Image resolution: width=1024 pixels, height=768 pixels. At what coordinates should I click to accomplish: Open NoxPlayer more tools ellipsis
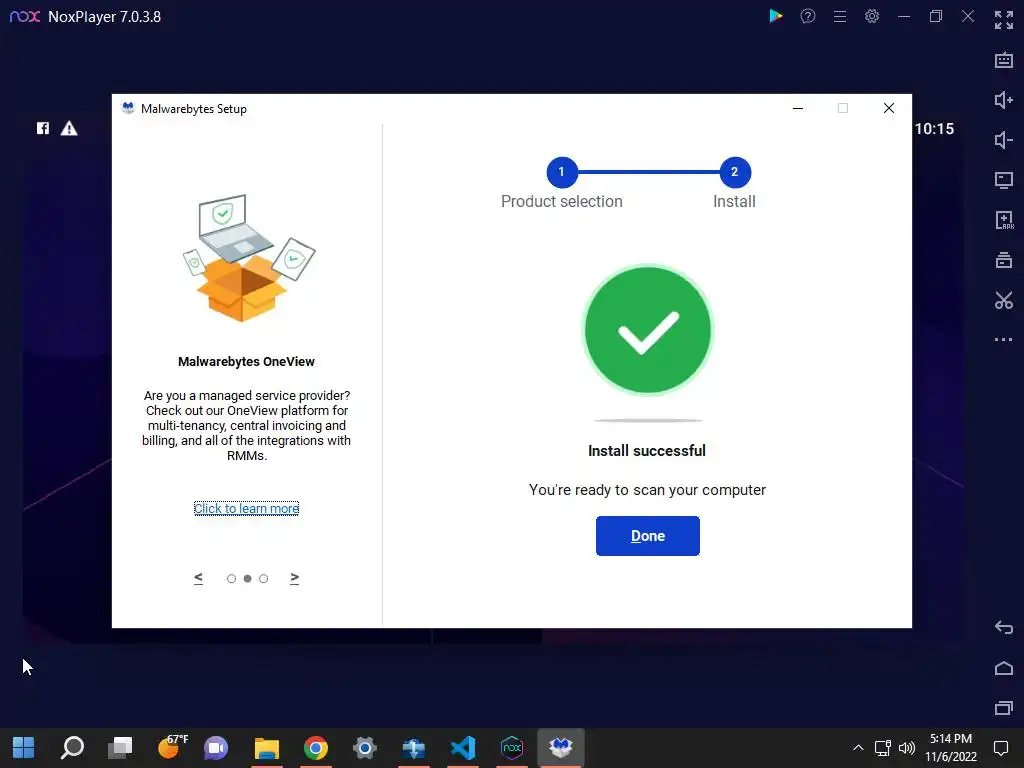[1004, 340]
